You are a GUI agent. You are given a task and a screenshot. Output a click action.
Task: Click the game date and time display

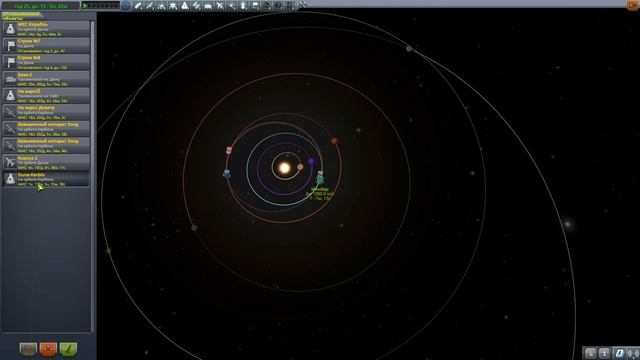pyautogui.click(x=41, y=6)
